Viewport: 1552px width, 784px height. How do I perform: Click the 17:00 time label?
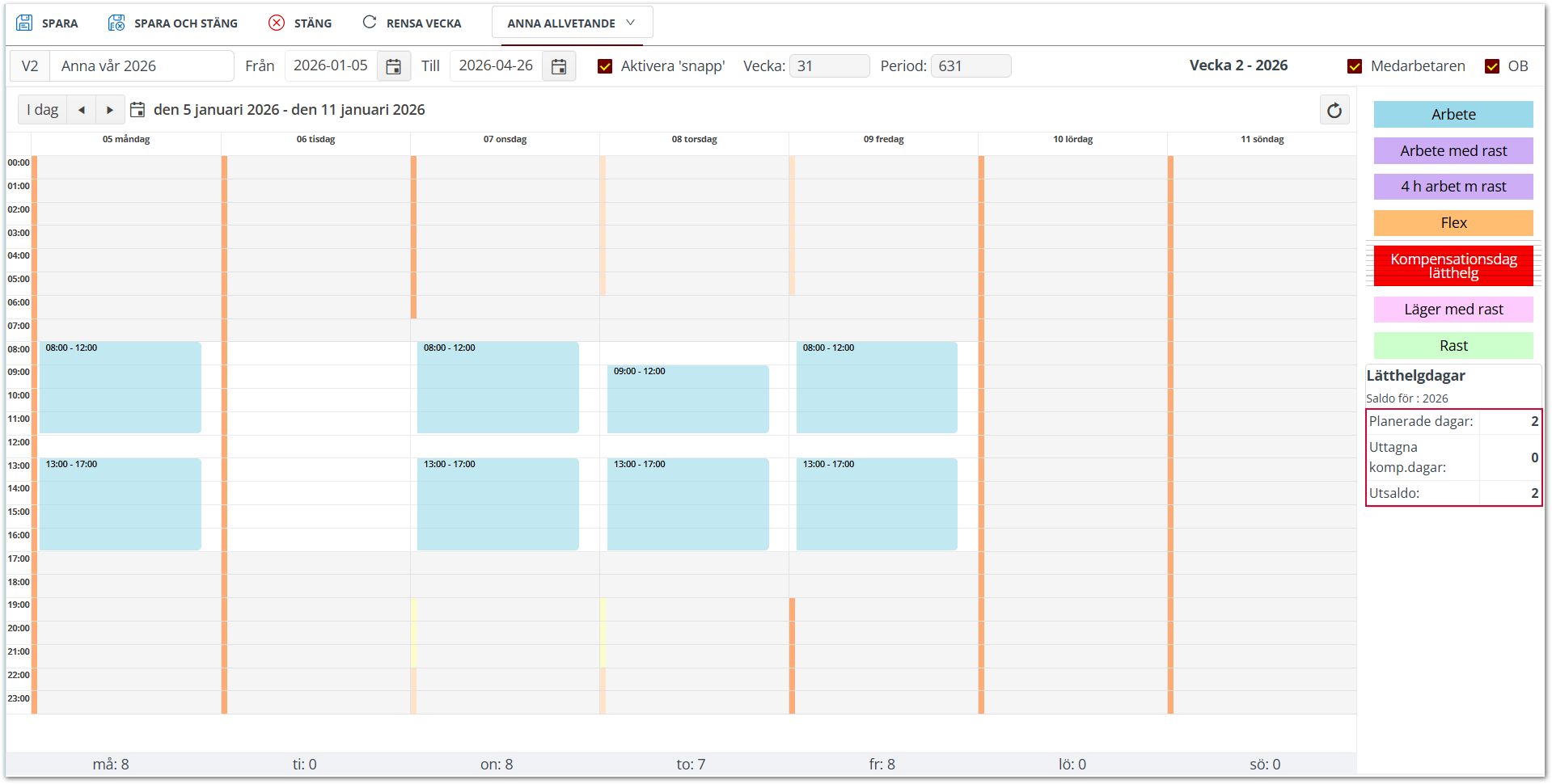19,558
